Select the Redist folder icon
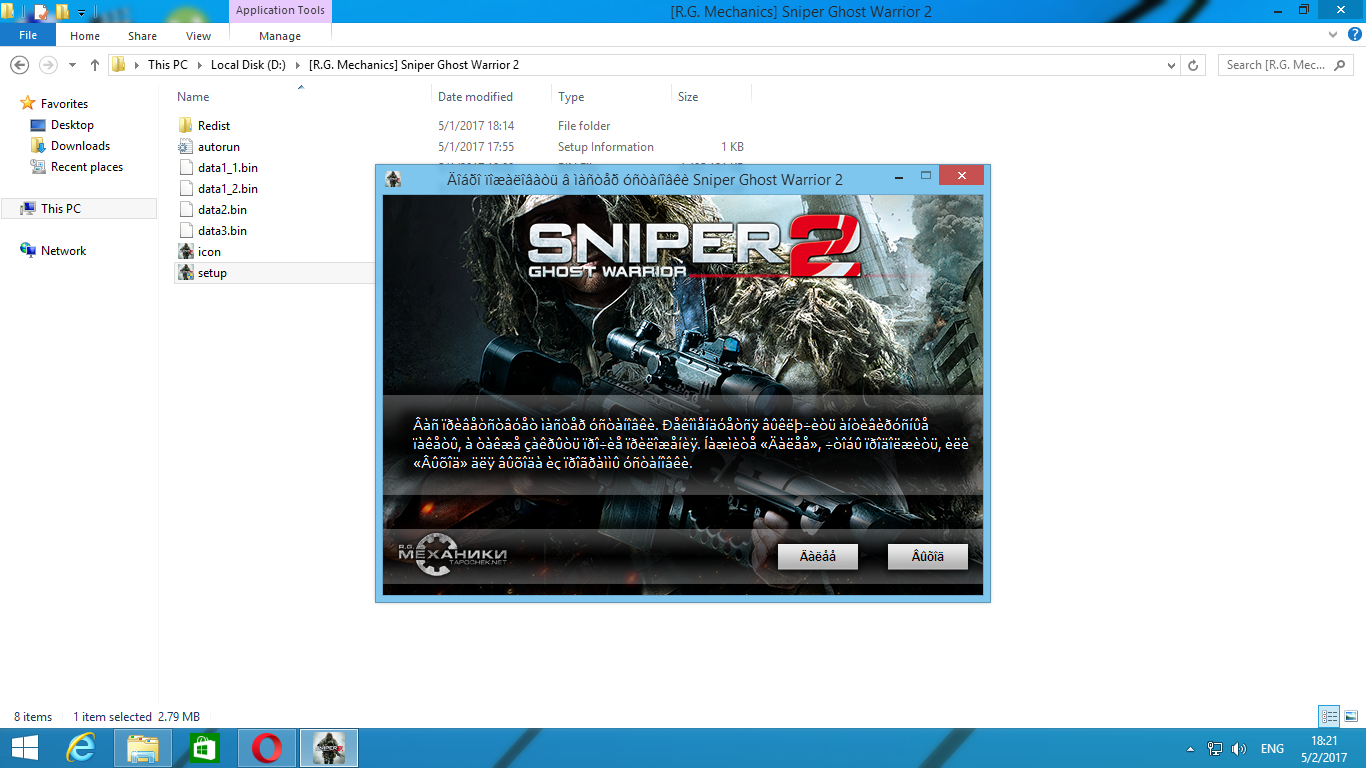This screenshot has height=768, width=1366. [186, 126]
